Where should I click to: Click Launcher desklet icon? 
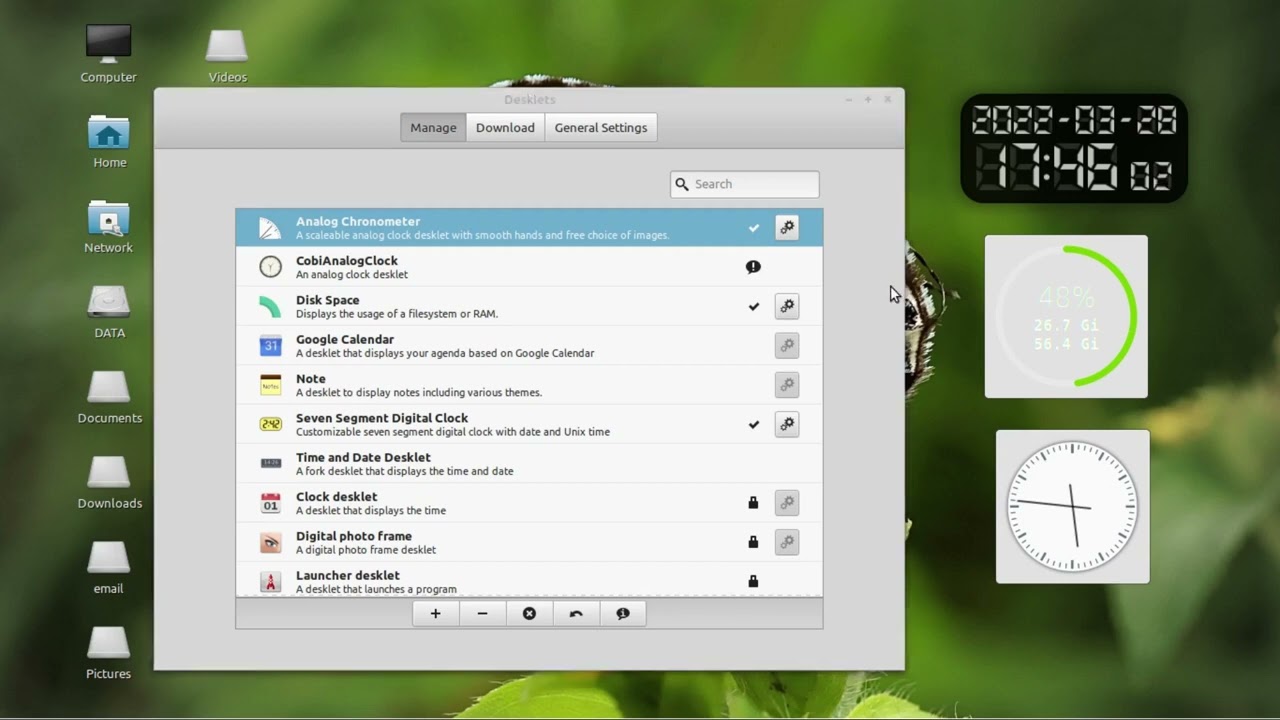click(270, 581)
